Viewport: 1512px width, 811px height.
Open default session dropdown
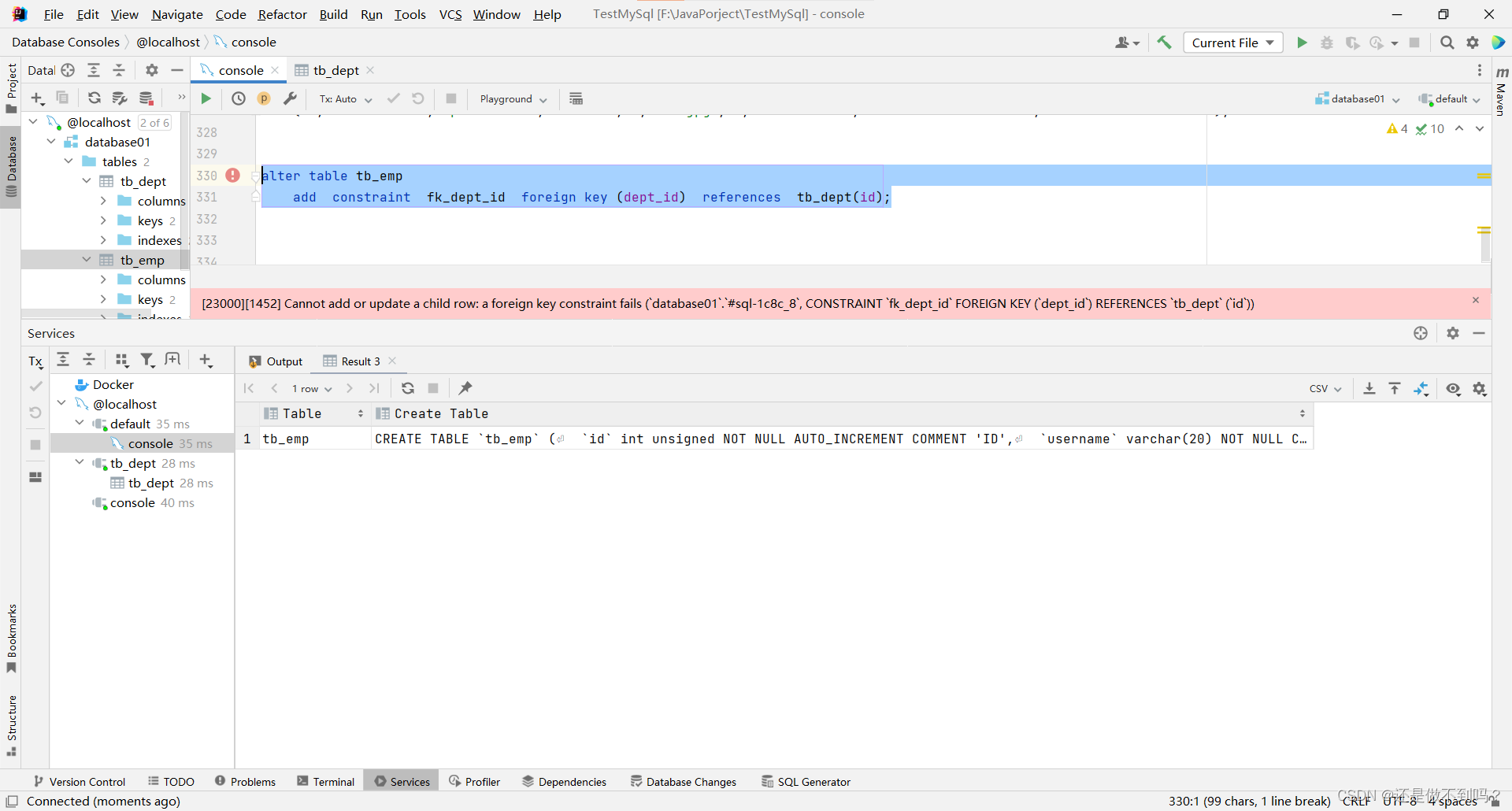(1449, 99)
